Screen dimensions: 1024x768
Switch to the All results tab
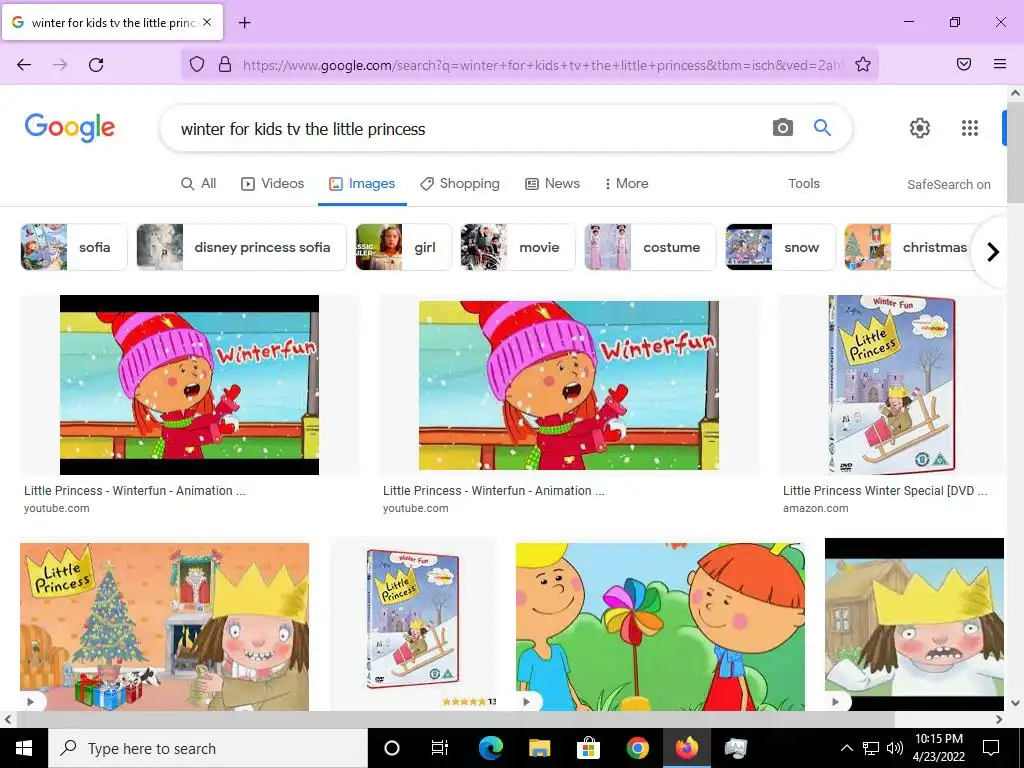click(199, 184)
